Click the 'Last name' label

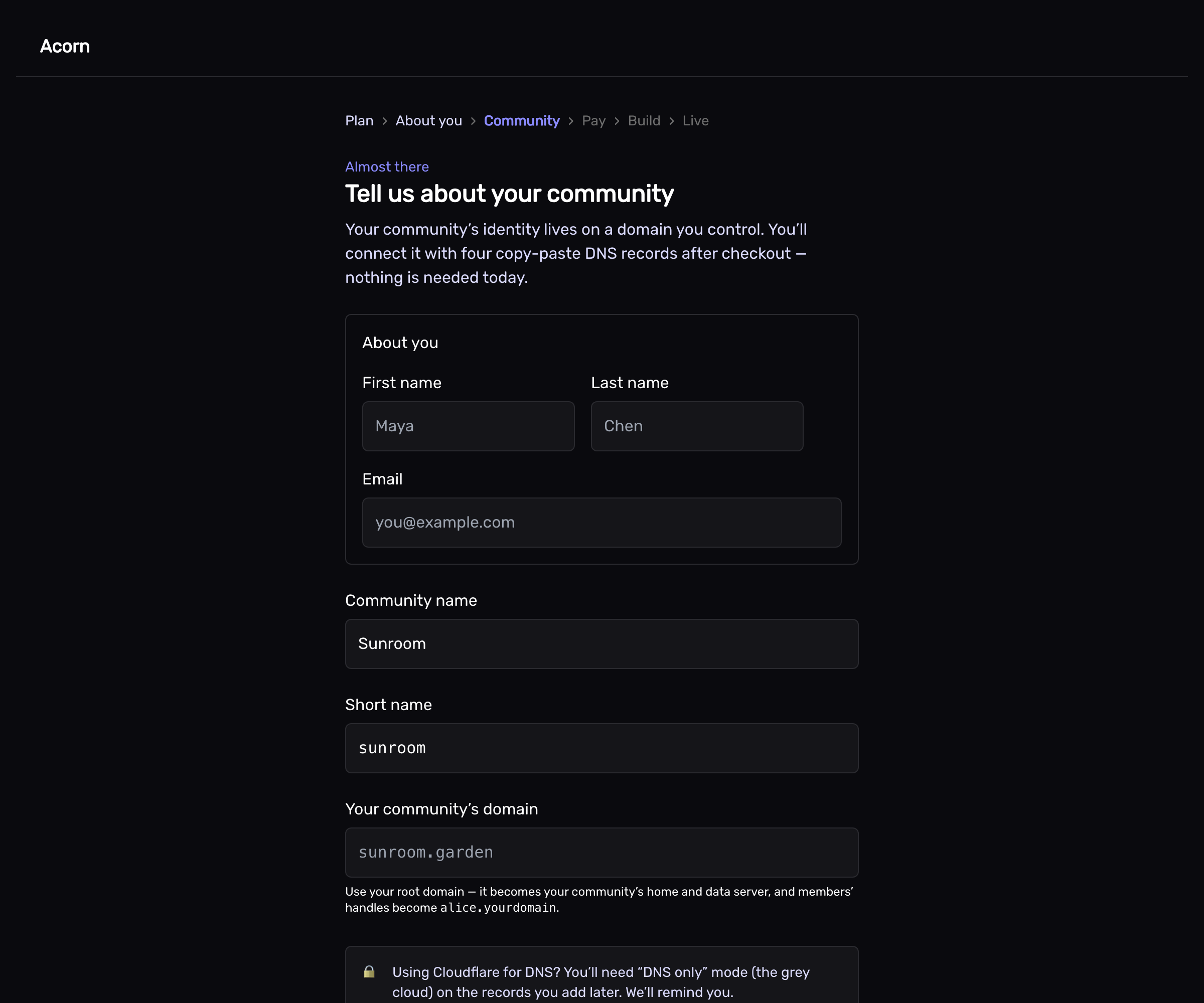coord(630,383)
